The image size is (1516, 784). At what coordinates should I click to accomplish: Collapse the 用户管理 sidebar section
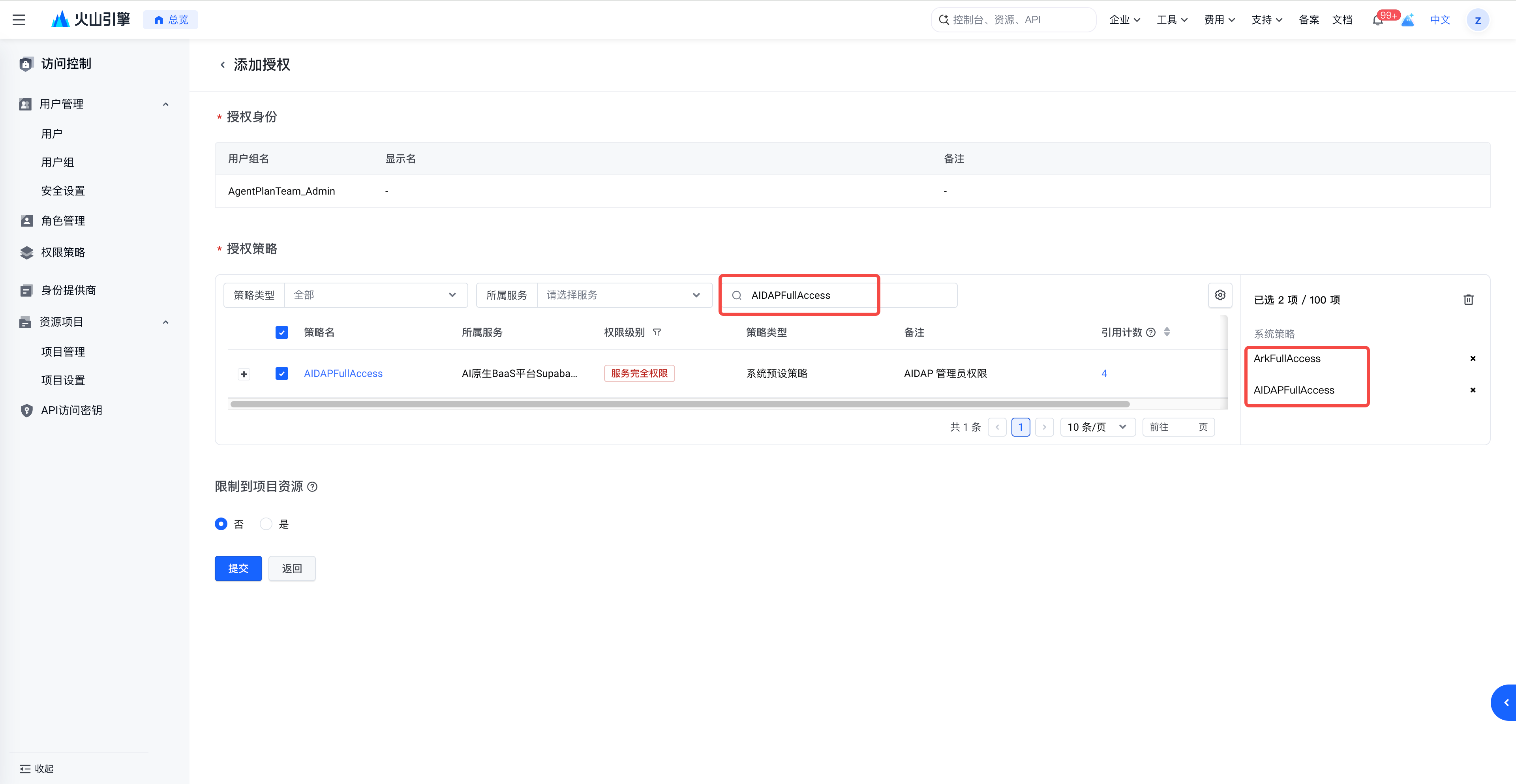click(165, 104)
